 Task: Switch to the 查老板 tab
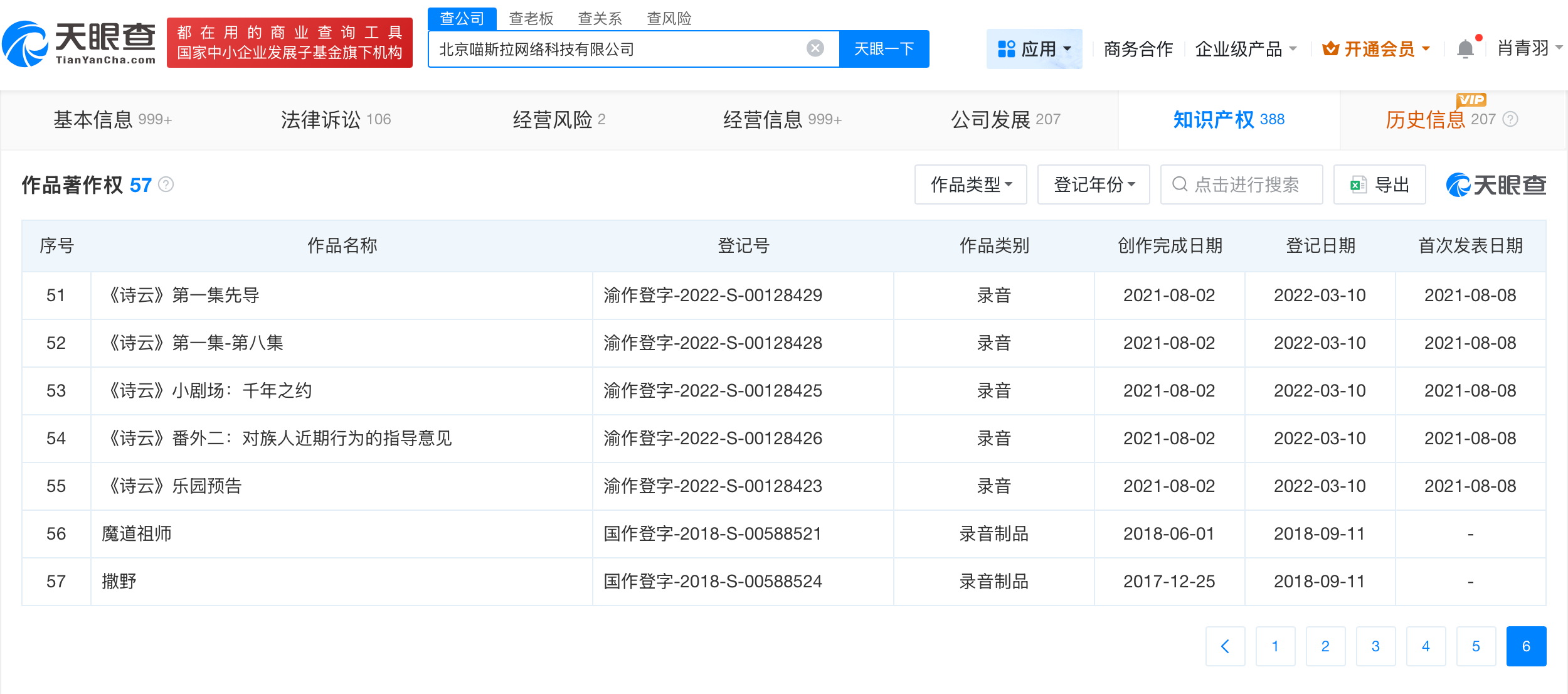click(x=531, y=18)
